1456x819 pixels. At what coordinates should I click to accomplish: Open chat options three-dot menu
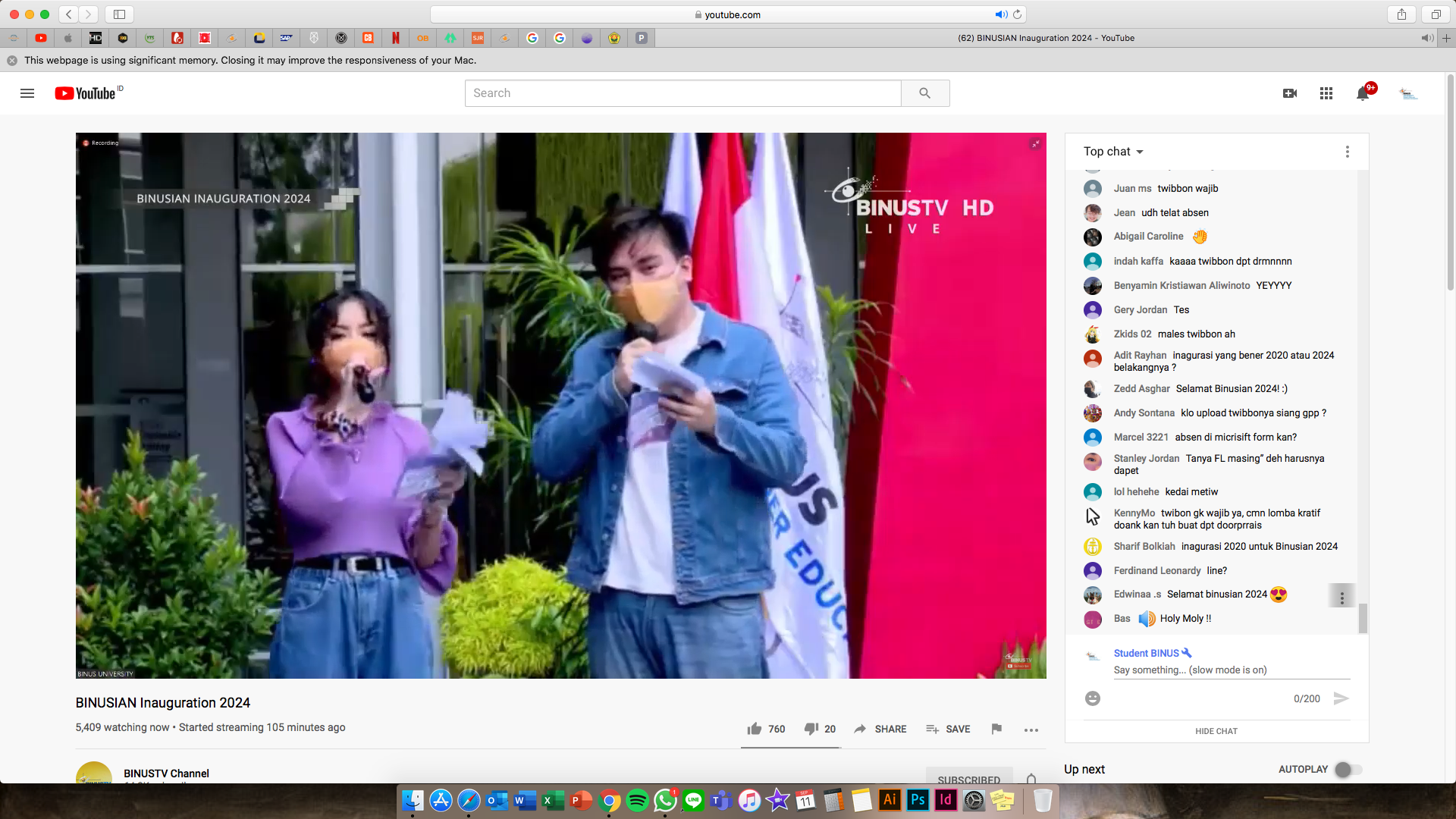(x=1348, y=152)
